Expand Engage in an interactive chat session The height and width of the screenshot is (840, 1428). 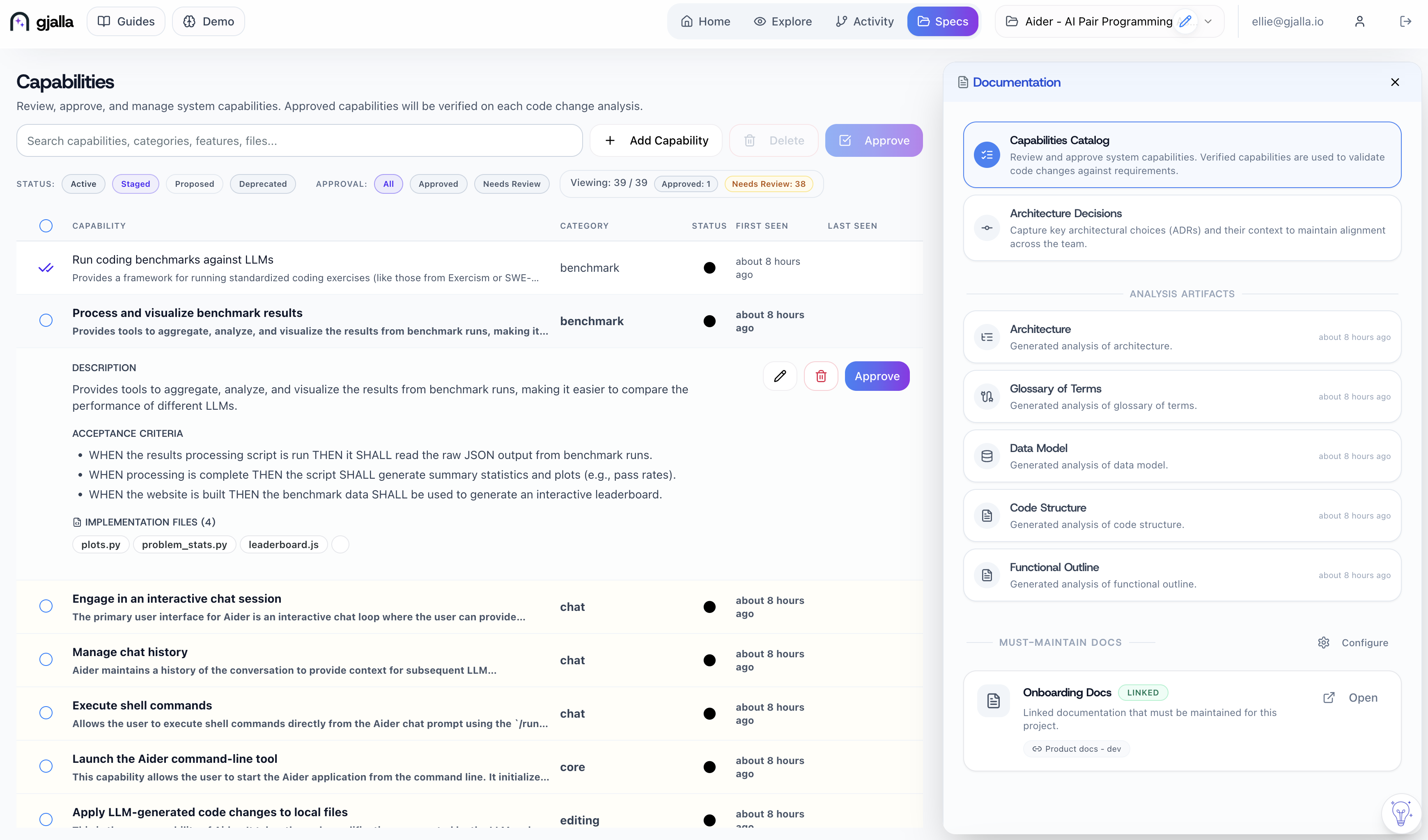(177, 599)
